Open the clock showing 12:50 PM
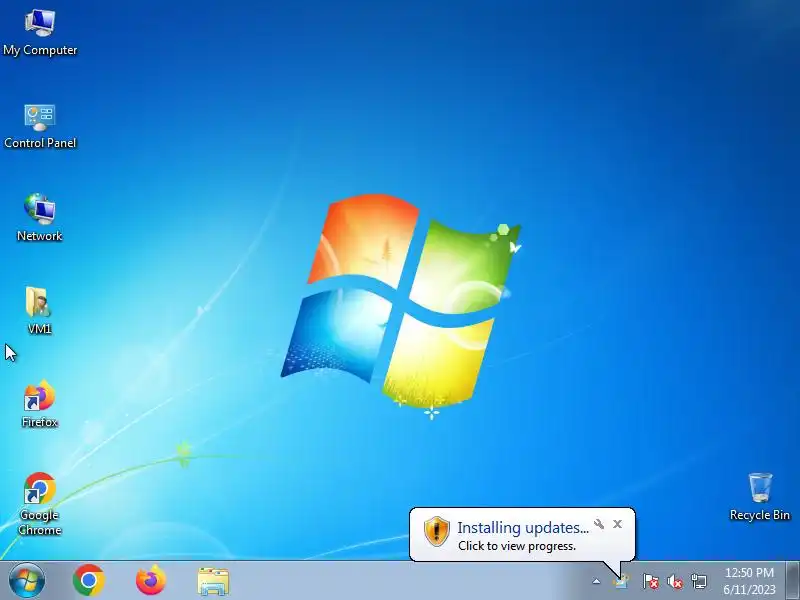800x600 pixels. 749,581
